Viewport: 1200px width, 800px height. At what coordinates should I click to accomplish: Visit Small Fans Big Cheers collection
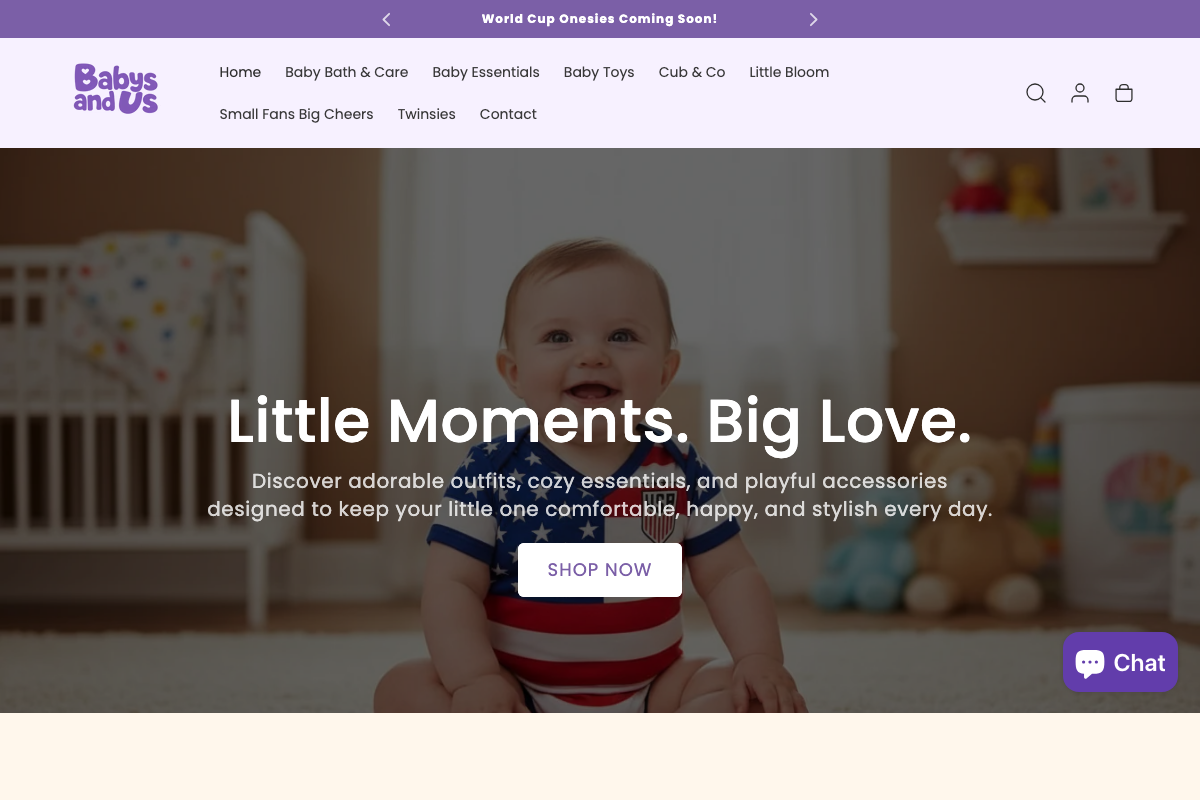coord(296,114)
